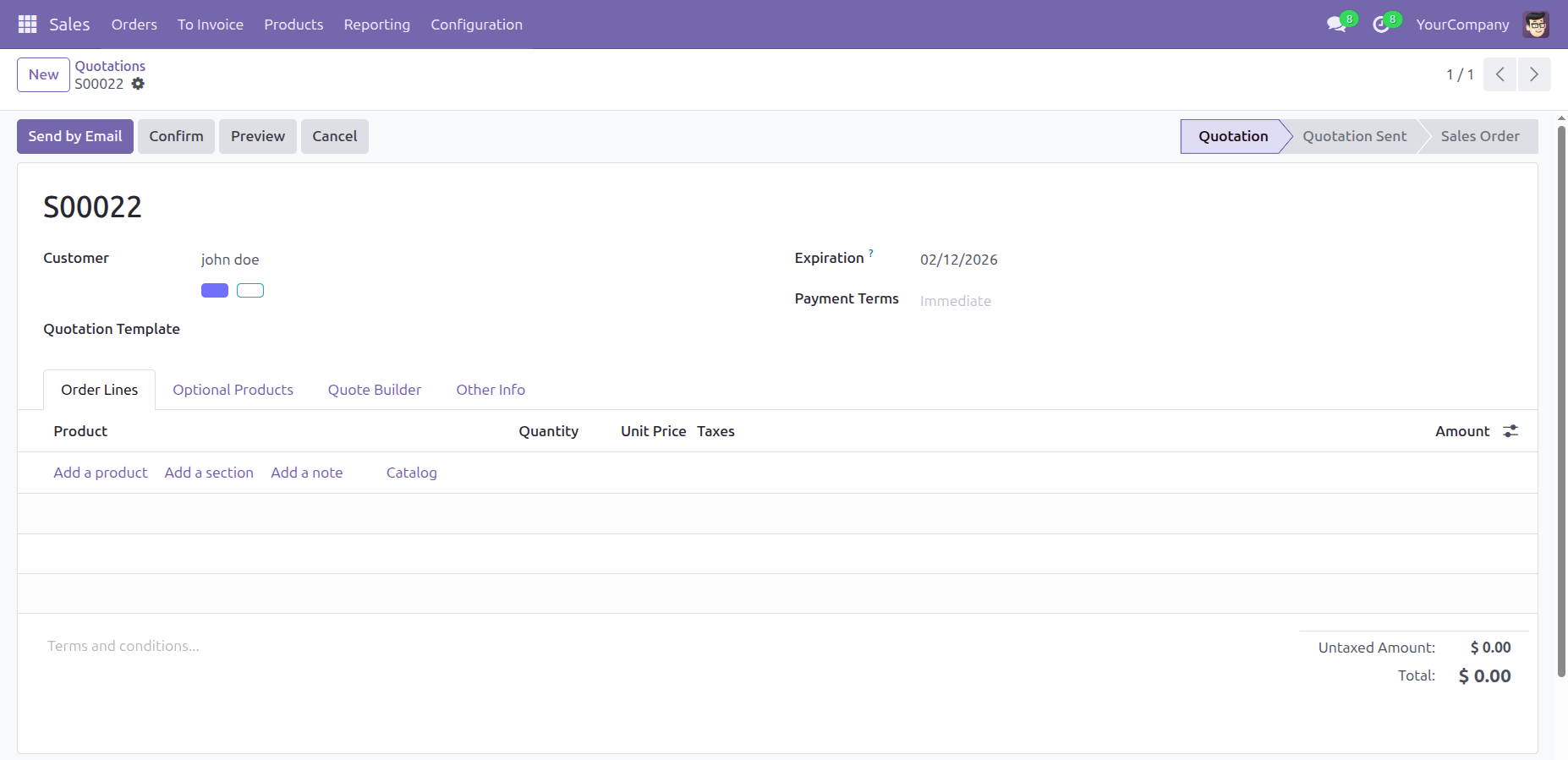Image resolution: width=1568 pixels, height=760 pixels.
Task: Click the filled purple tag under customer
Action: click(215, 291)
